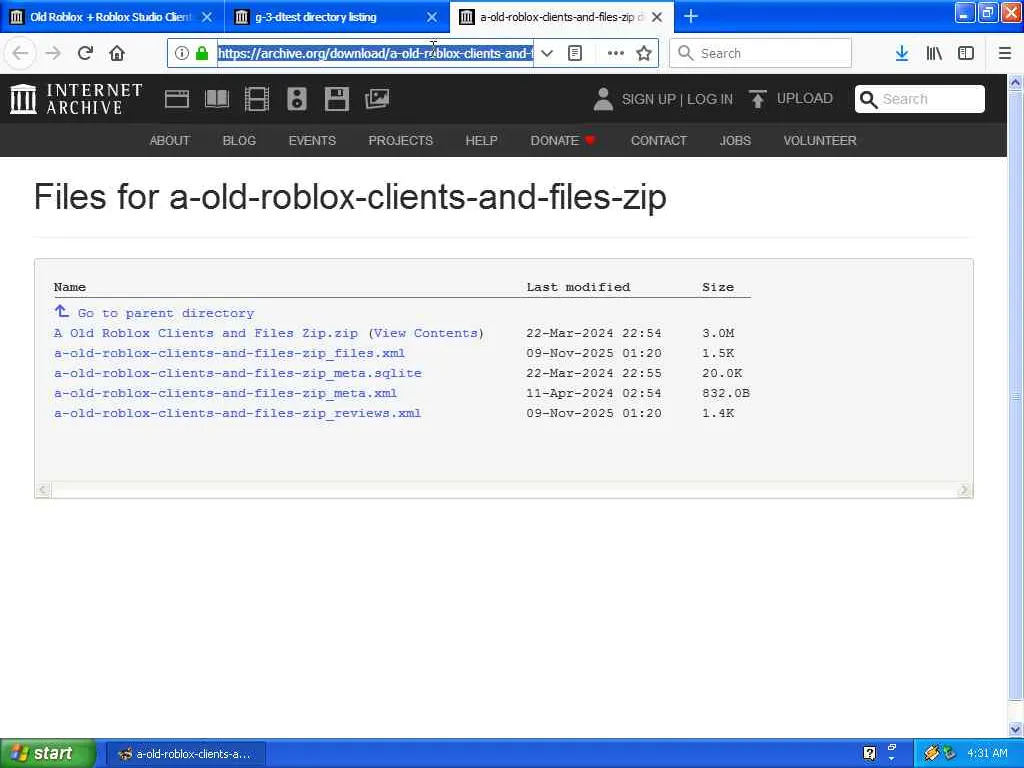1024x768 pixels.
Task: Open the VOLUNTEER menu item
Action: pos(820,140)
